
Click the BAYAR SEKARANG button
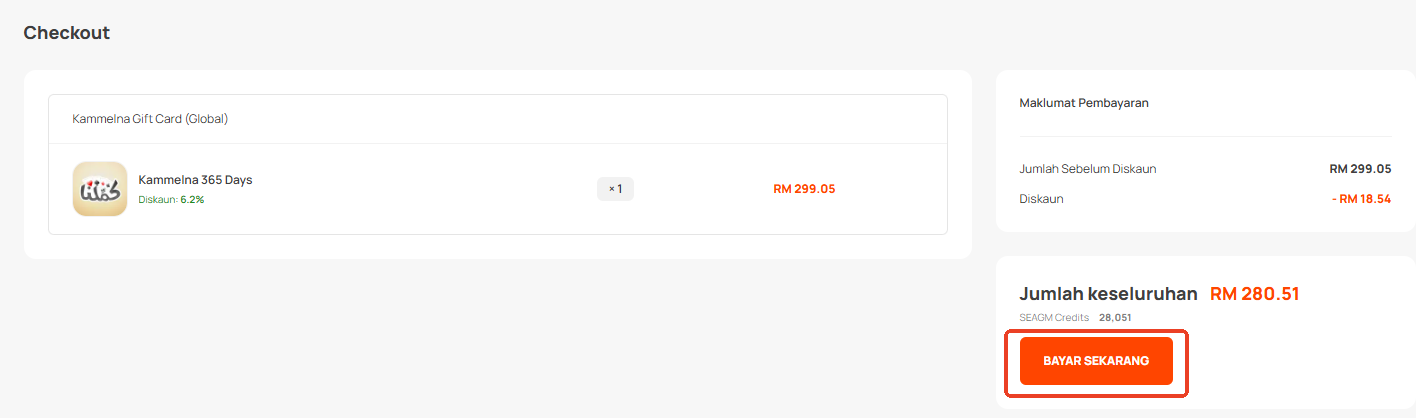[1095, 361]
